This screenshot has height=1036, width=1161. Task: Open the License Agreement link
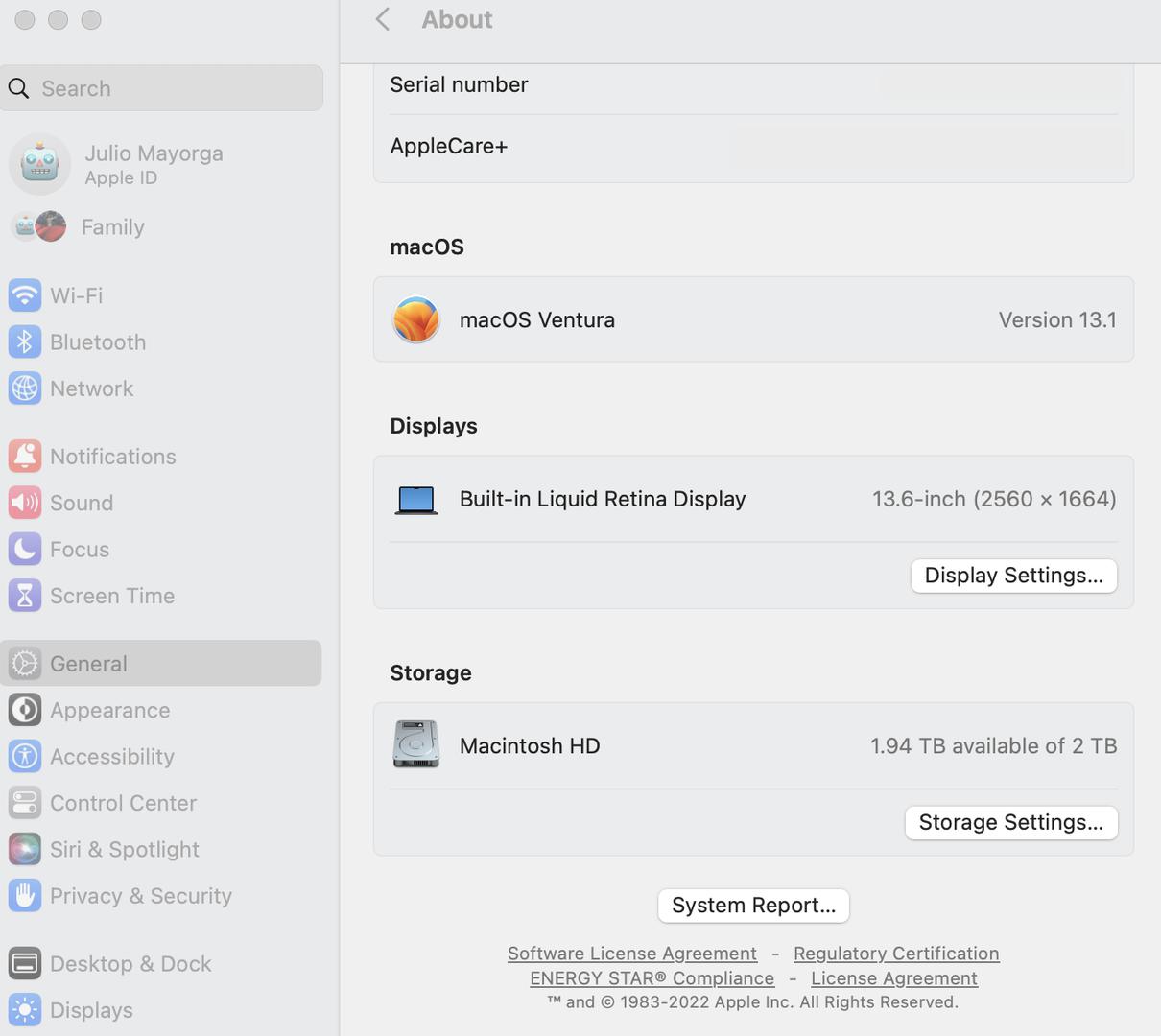pos(894,978)
